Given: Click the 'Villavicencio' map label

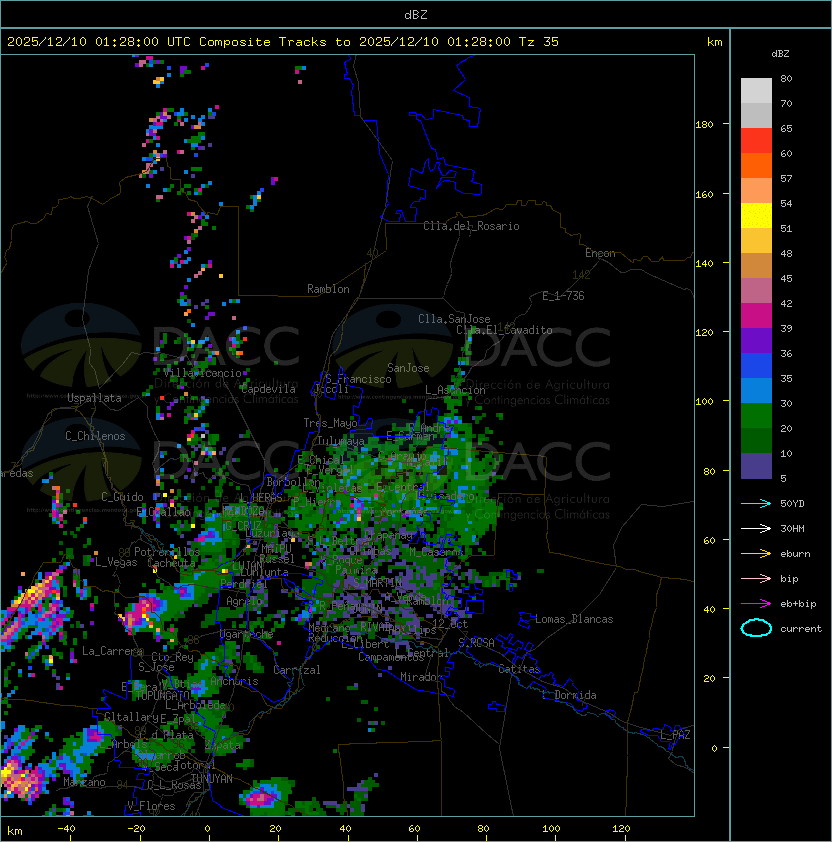Looking at the screenshot, I should (202, 373).
